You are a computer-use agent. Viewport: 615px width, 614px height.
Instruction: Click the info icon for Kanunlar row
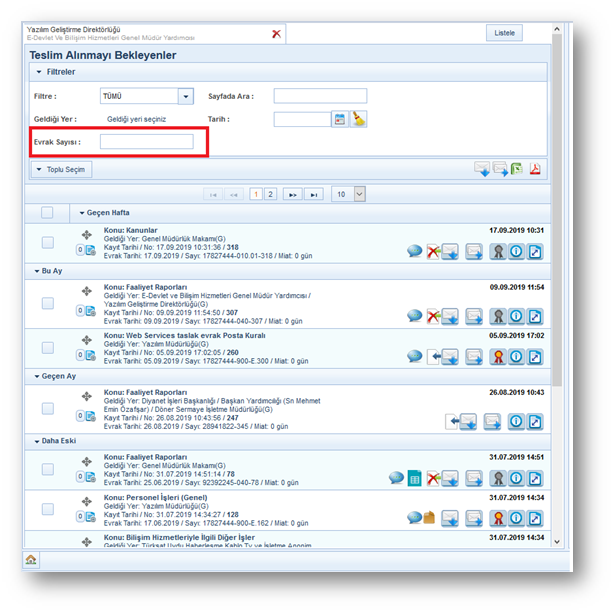(516, 251)
